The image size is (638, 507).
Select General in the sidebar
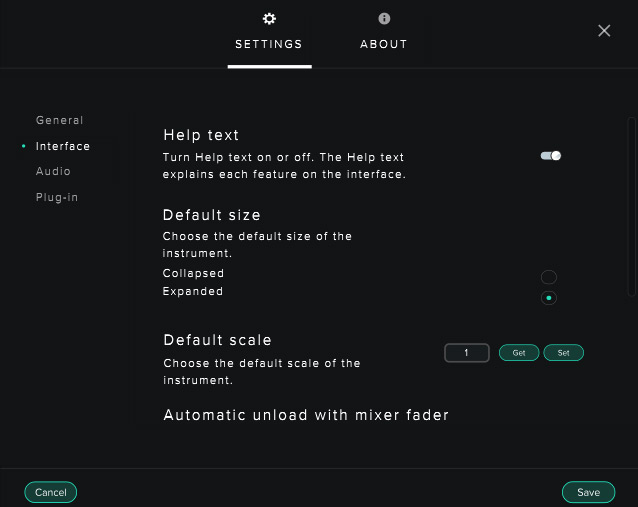coord(60,120)
